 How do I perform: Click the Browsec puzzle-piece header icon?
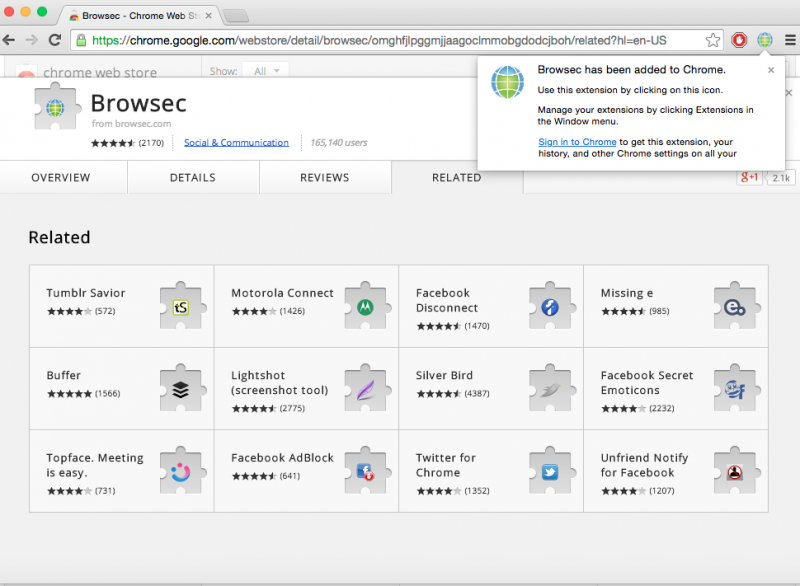(57, 107)
